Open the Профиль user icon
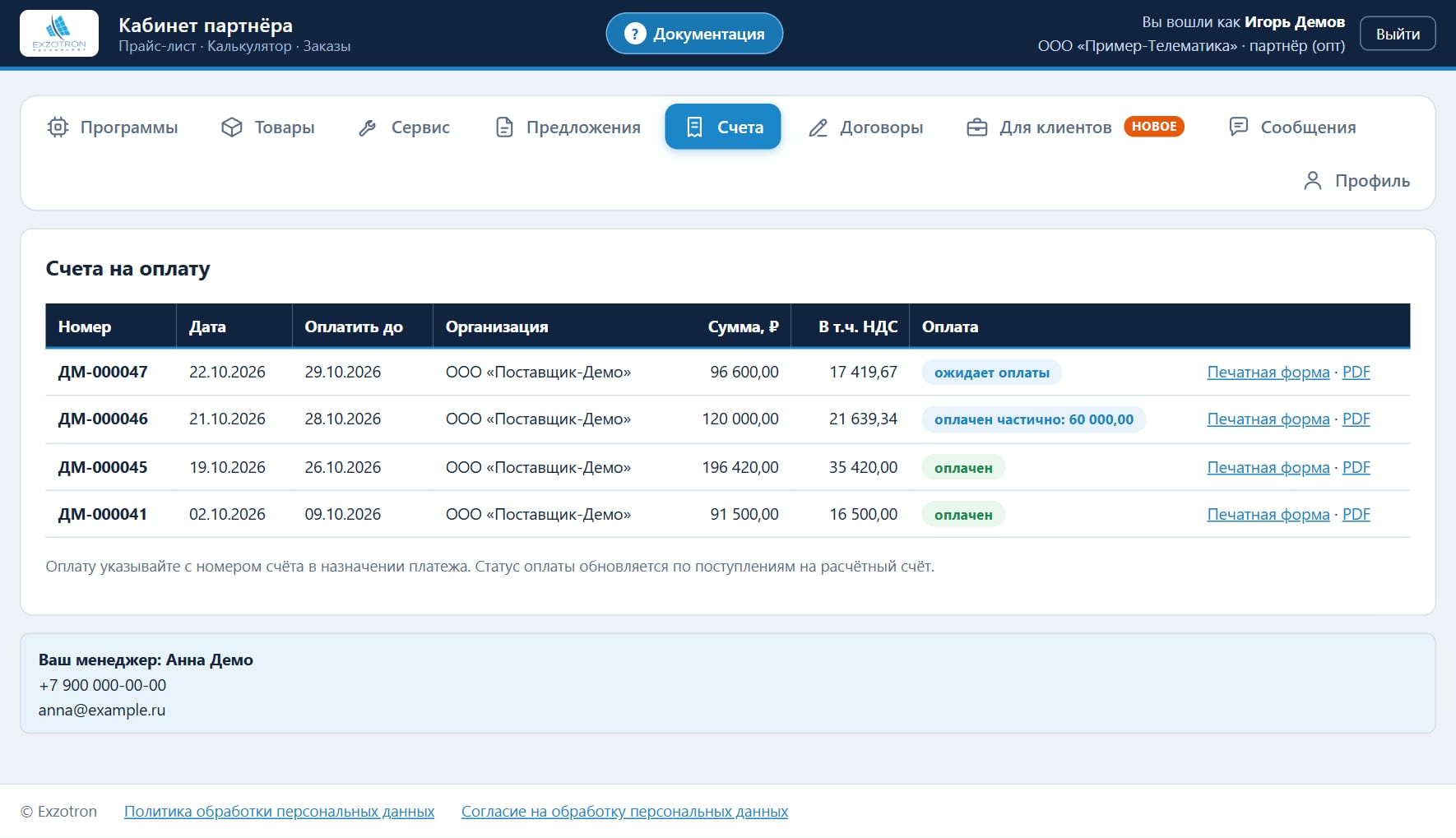The width and height of the screenshot is (1456, 838). pyautogui.click(x=1313, y=181)
